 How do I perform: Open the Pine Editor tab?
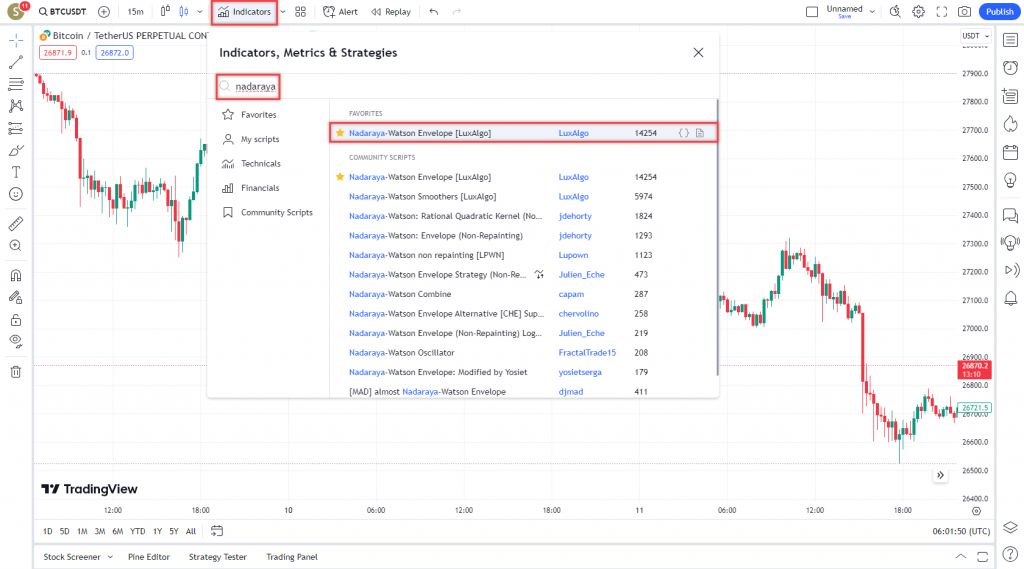pos(149,557)
